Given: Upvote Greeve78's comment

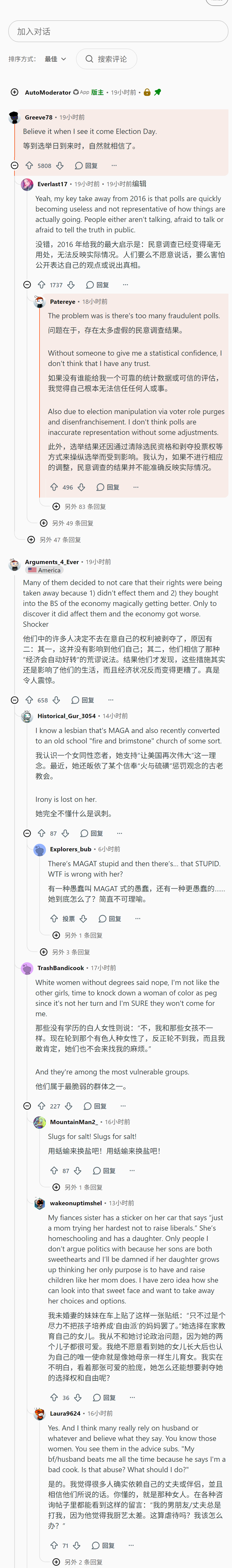Looking at the screenshot, I should (29, 166).
